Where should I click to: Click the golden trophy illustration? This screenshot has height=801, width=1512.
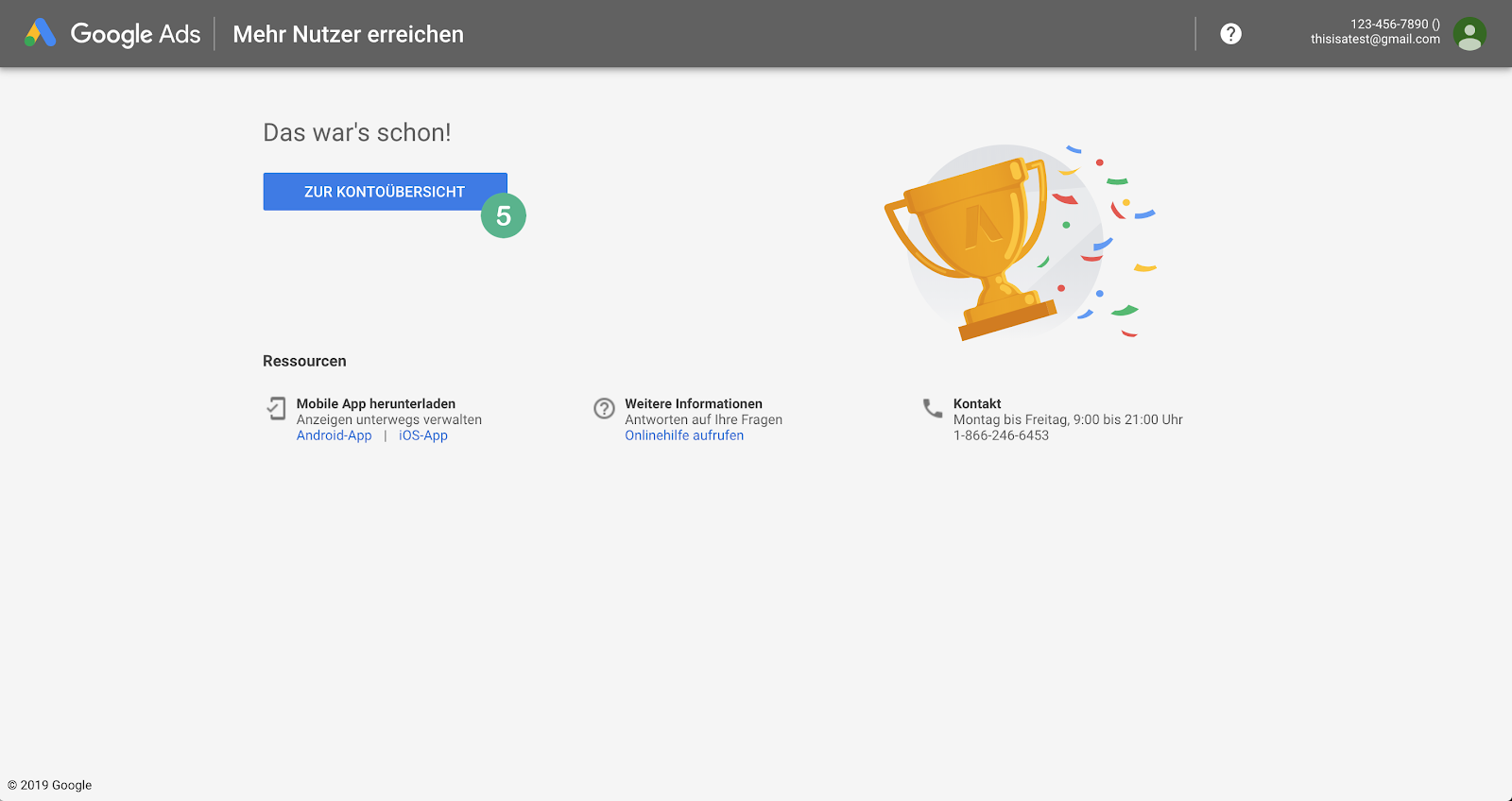tap(973, 242)
